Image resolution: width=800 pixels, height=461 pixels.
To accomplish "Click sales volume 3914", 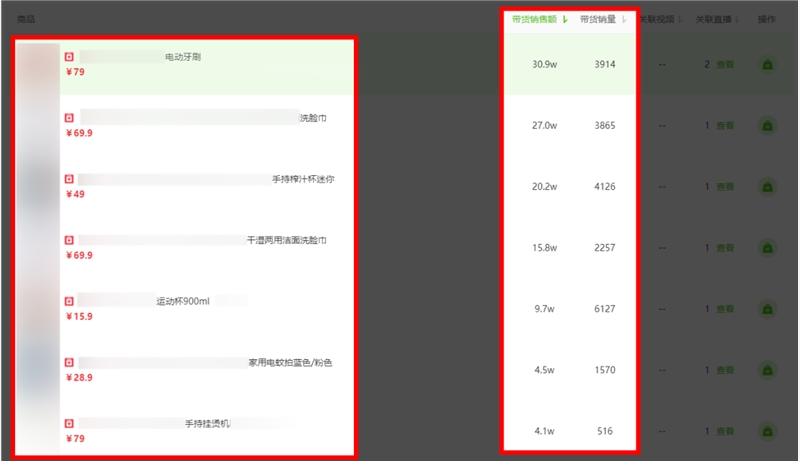I will (605, 65).
